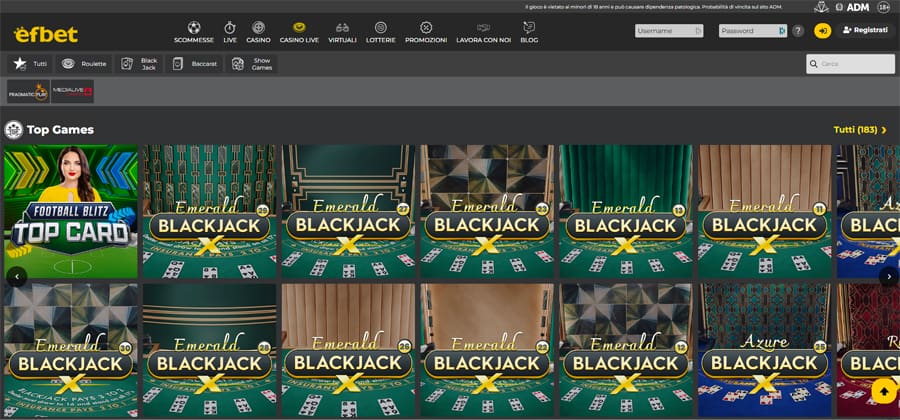Screen dimensions: 900x420
Task: Open the Registrati sign-up button
Action: (866, 30)
